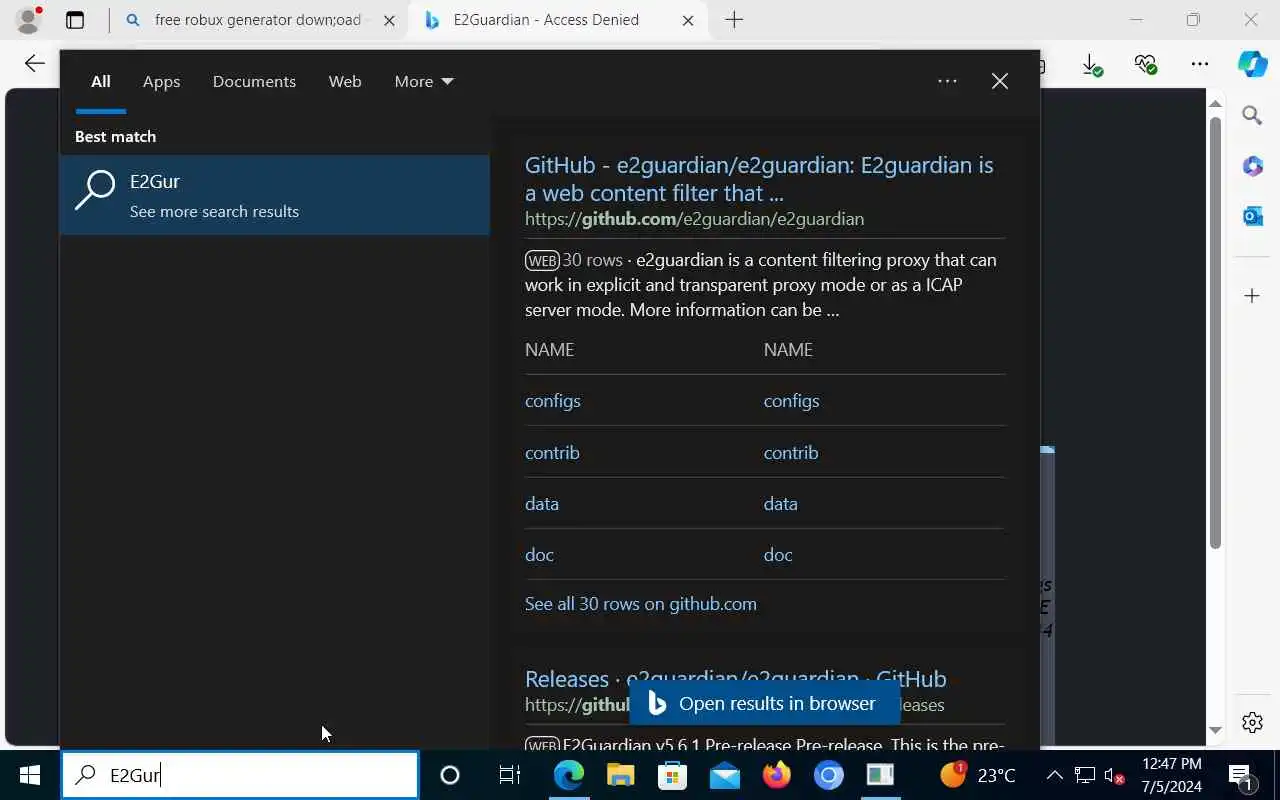Screen dimensions: 1280x800
Task: Select E2Guardian - Access Denied tab
Action: pyautogui.click(x=558, y=20)
